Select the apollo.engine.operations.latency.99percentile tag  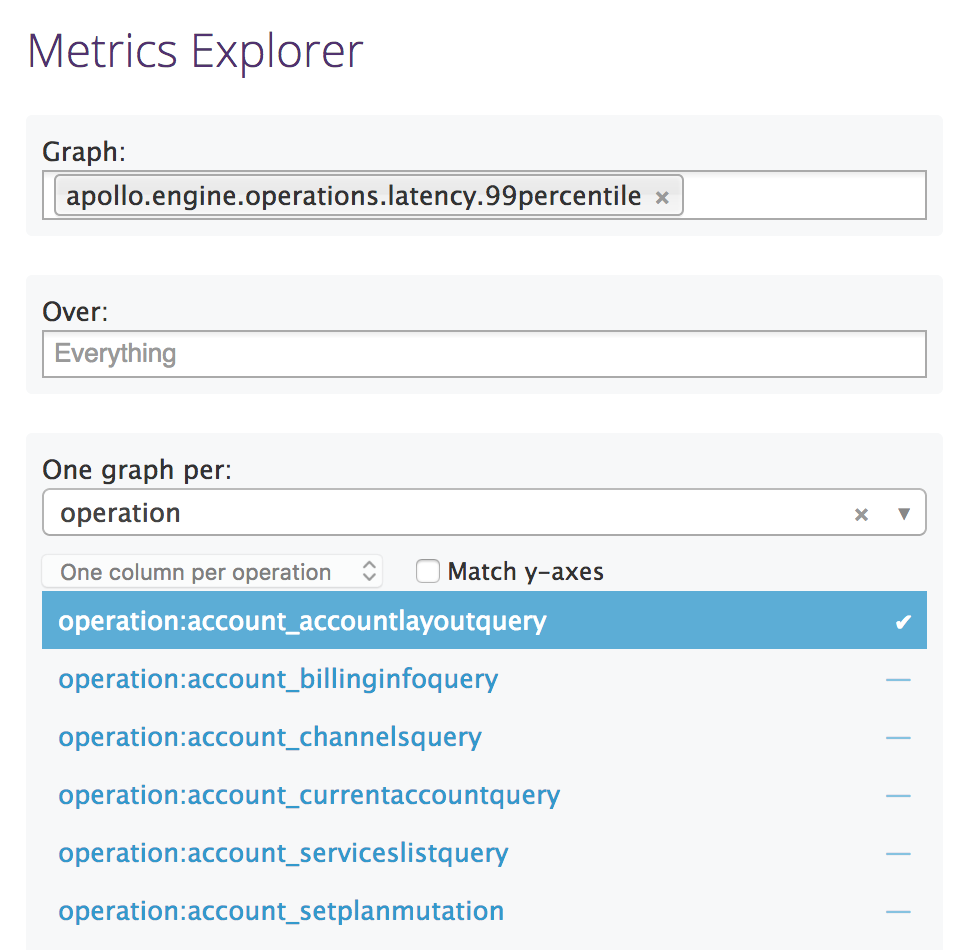pyautogui.click(x=354, y=196)
